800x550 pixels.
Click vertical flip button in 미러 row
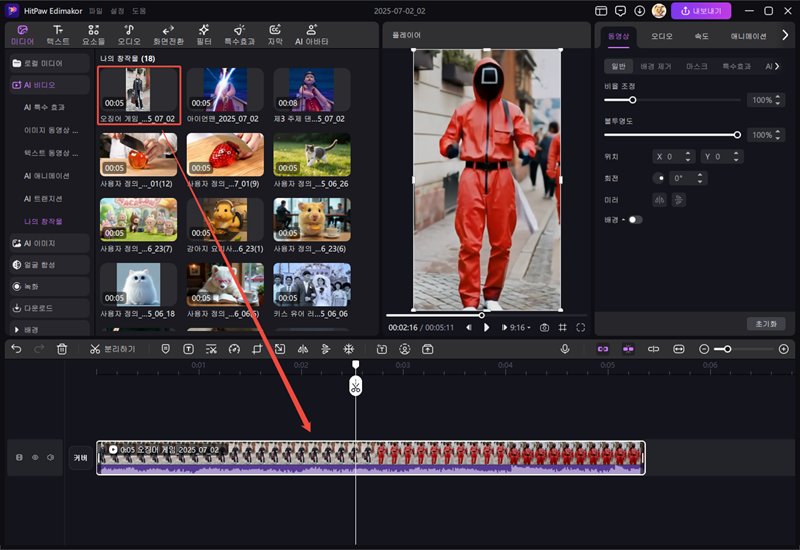coord(679,200)
